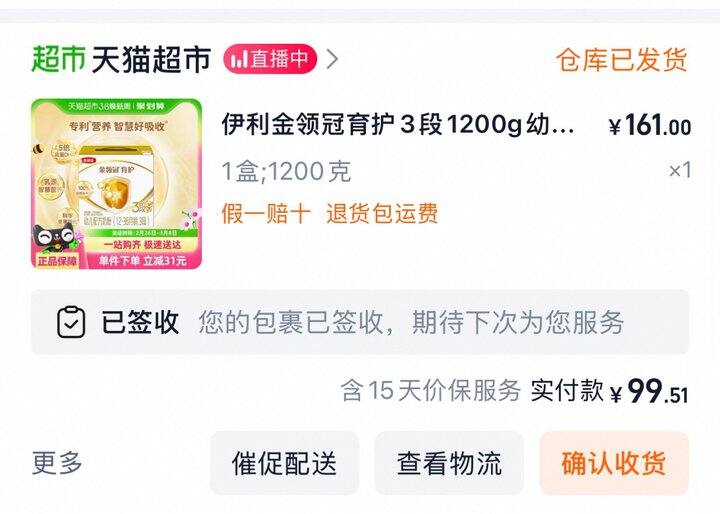Open the 已签收 delivery status bar
The height and width of the screenshot is (514, 720).
(360, 322)
